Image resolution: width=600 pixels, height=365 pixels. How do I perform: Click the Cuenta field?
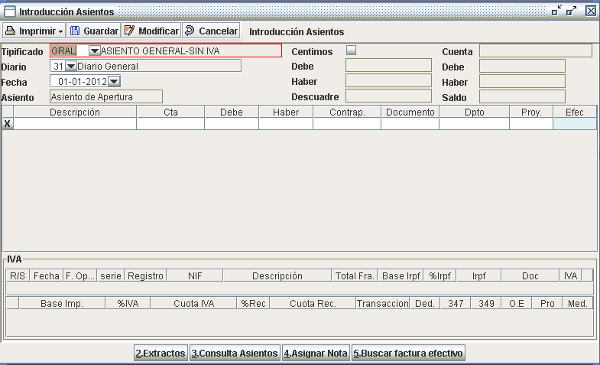(536, 51)
